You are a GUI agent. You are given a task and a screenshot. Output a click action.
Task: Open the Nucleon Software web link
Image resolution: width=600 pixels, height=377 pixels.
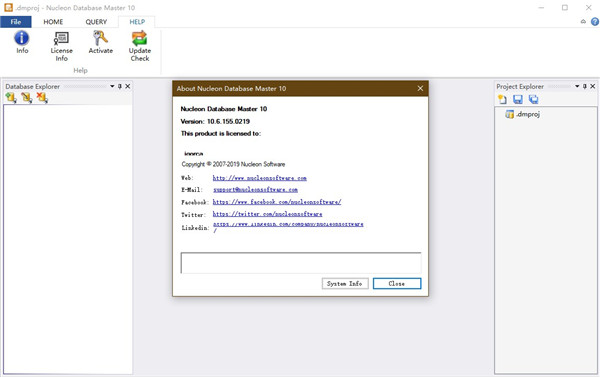(259, 178)
